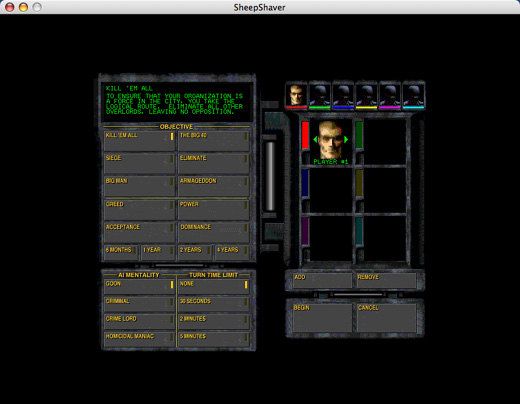Viewport: 520px width, 404px height.
Task: Choose Armageddon as the objective
Action: (x=213, y=186)
